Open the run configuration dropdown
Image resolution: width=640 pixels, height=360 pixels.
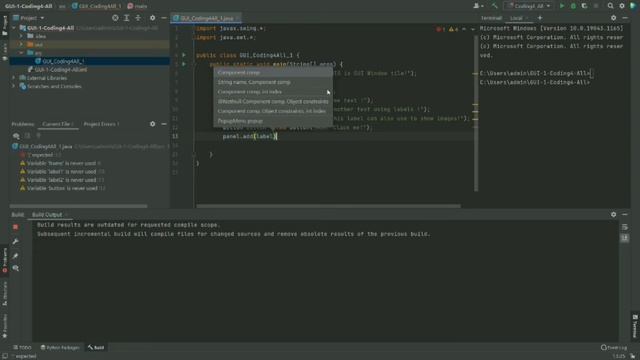[x=529, y=6]
